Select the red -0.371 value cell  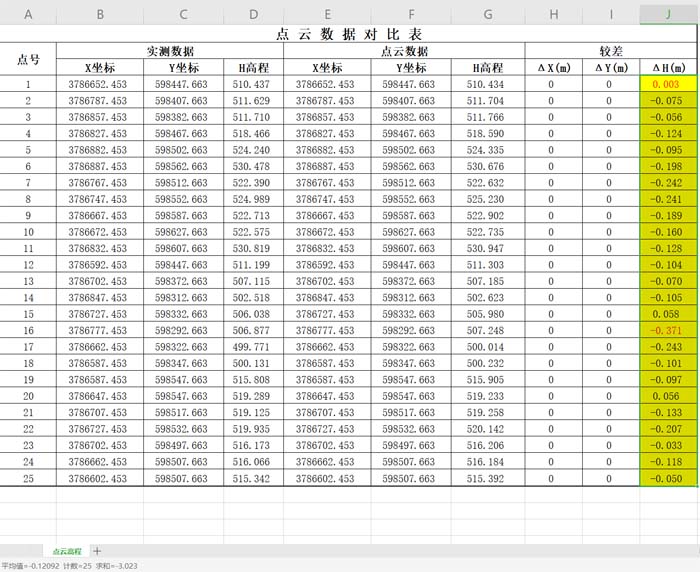667,330
